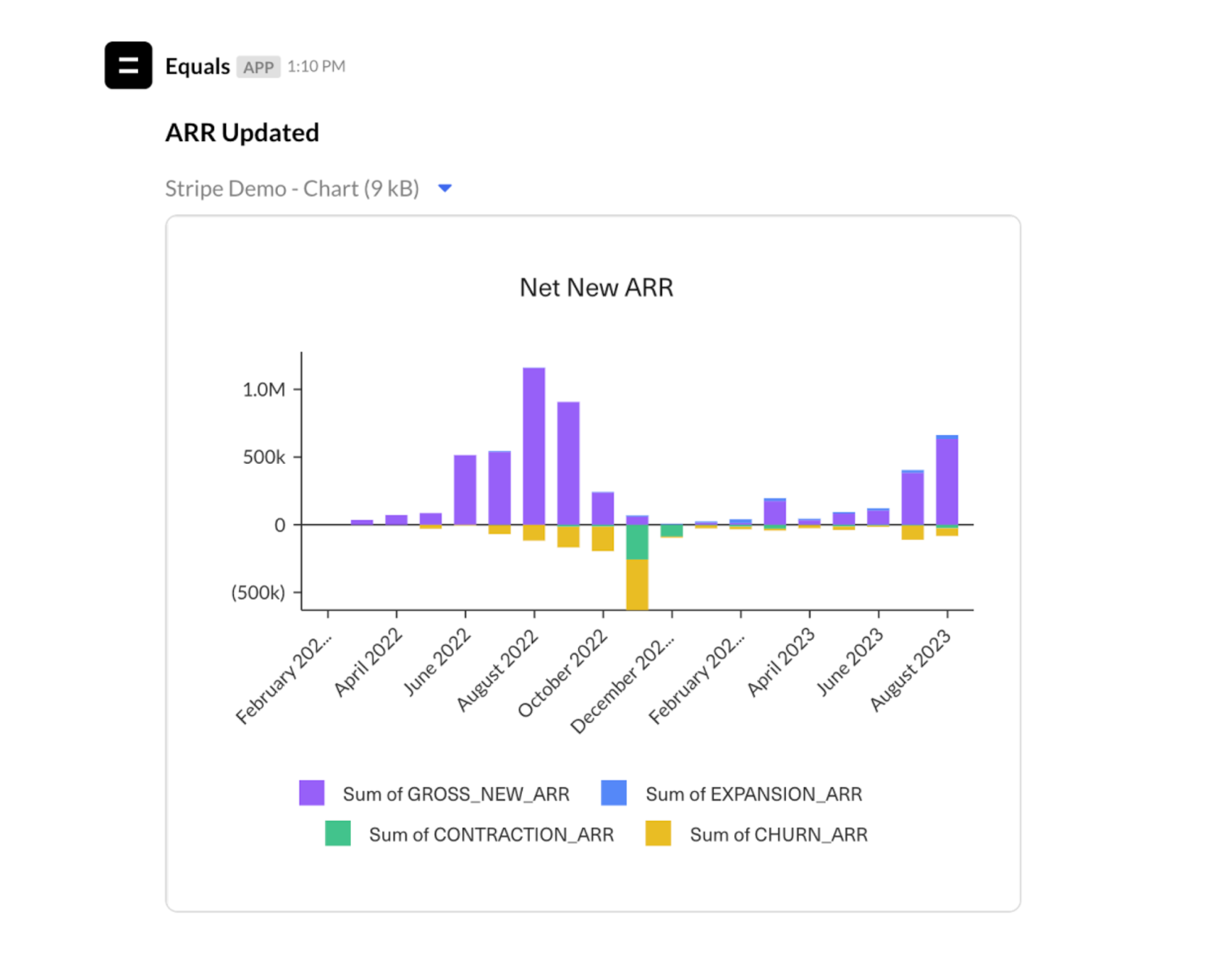Open the Net New ARR chart image
This screenshot has width=1216, height=980.
coord(593,563)
